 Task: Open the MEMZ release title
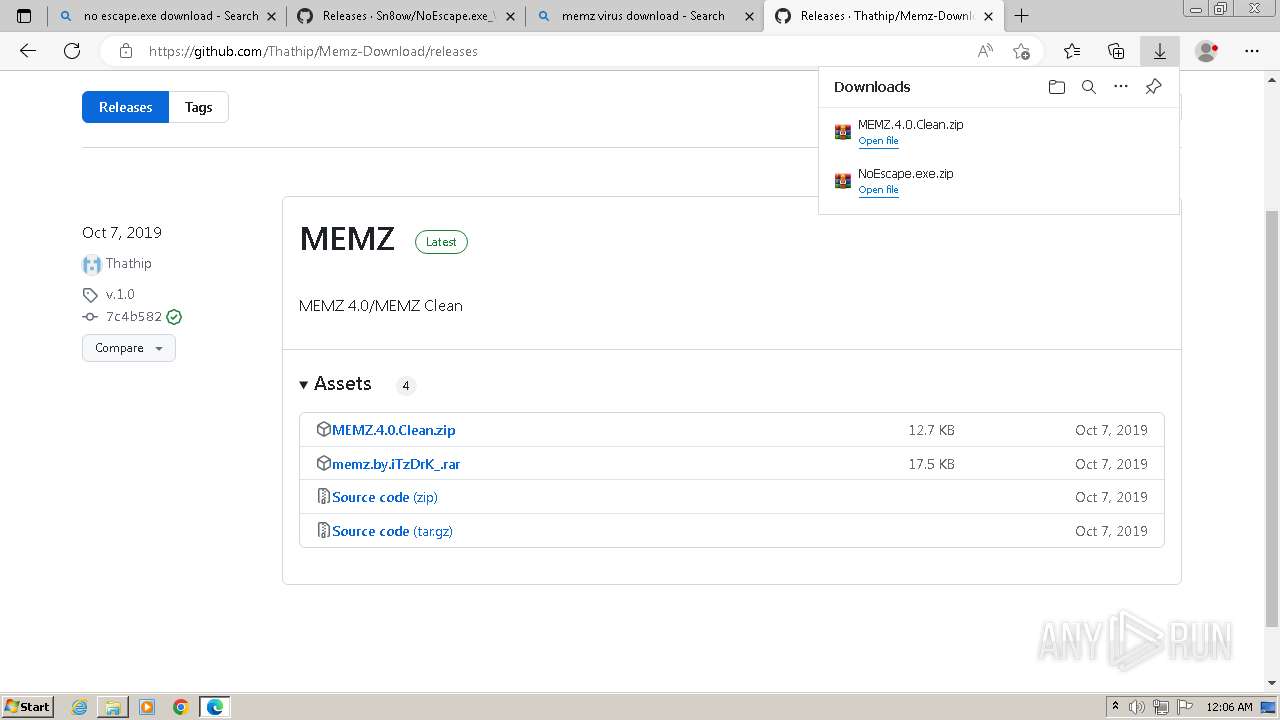coord(347,239)
